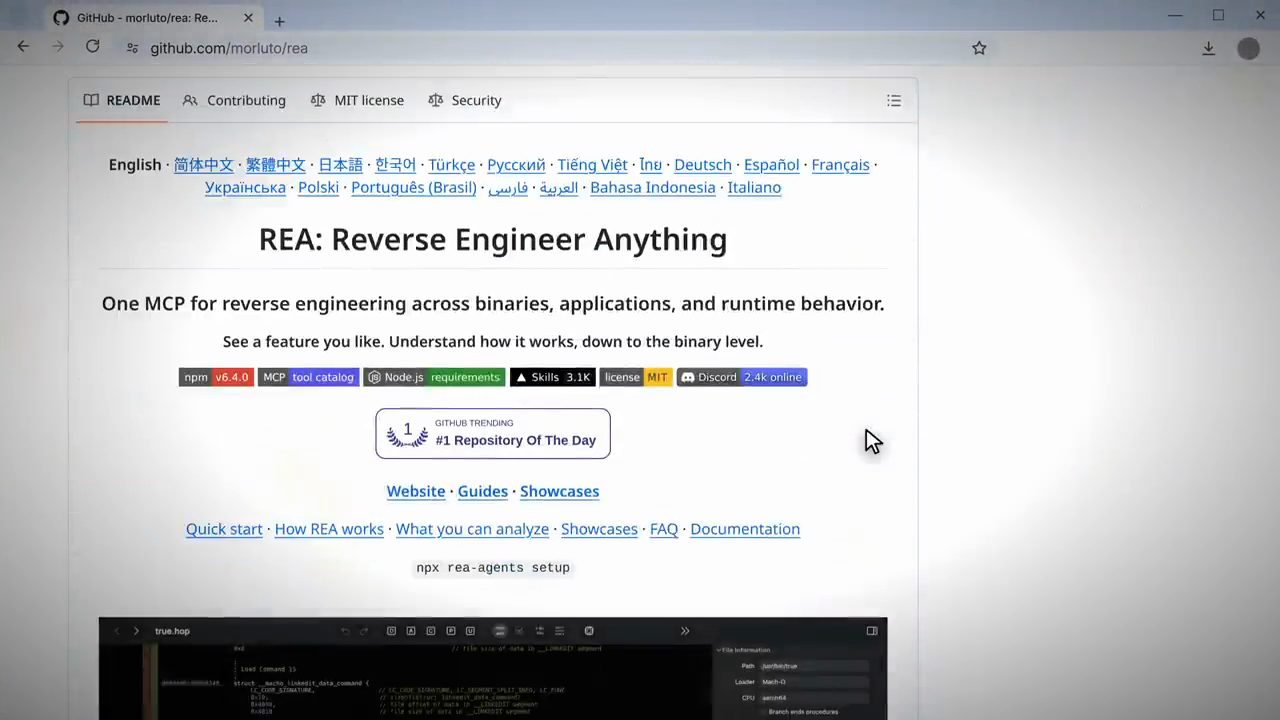Open the Guides link
Viewport: 1280px width, 720px height.
coord(483,491)
